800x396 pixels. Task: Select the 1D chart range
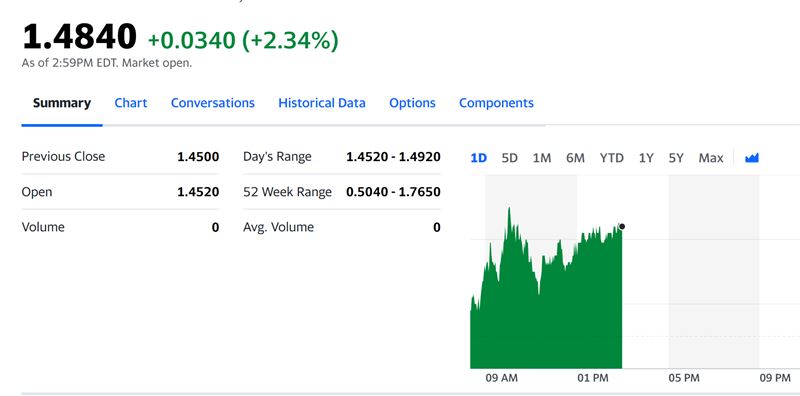pyautogui.click(x=478, y=158)
